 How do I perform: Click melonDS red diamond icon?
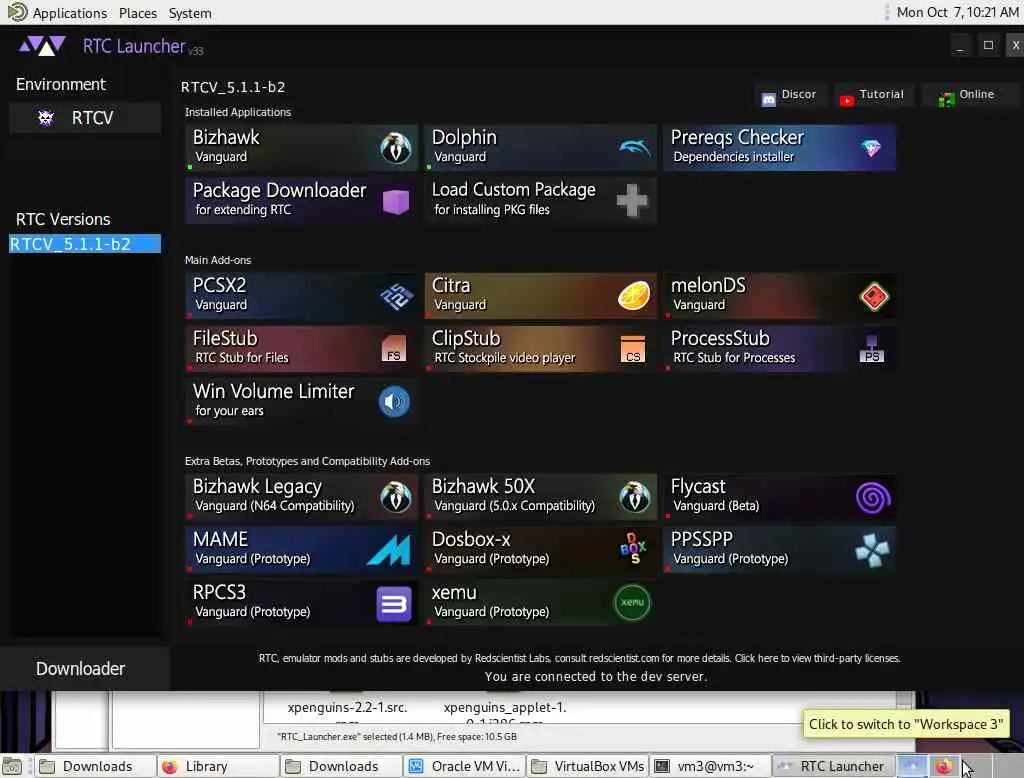(874, 297)
